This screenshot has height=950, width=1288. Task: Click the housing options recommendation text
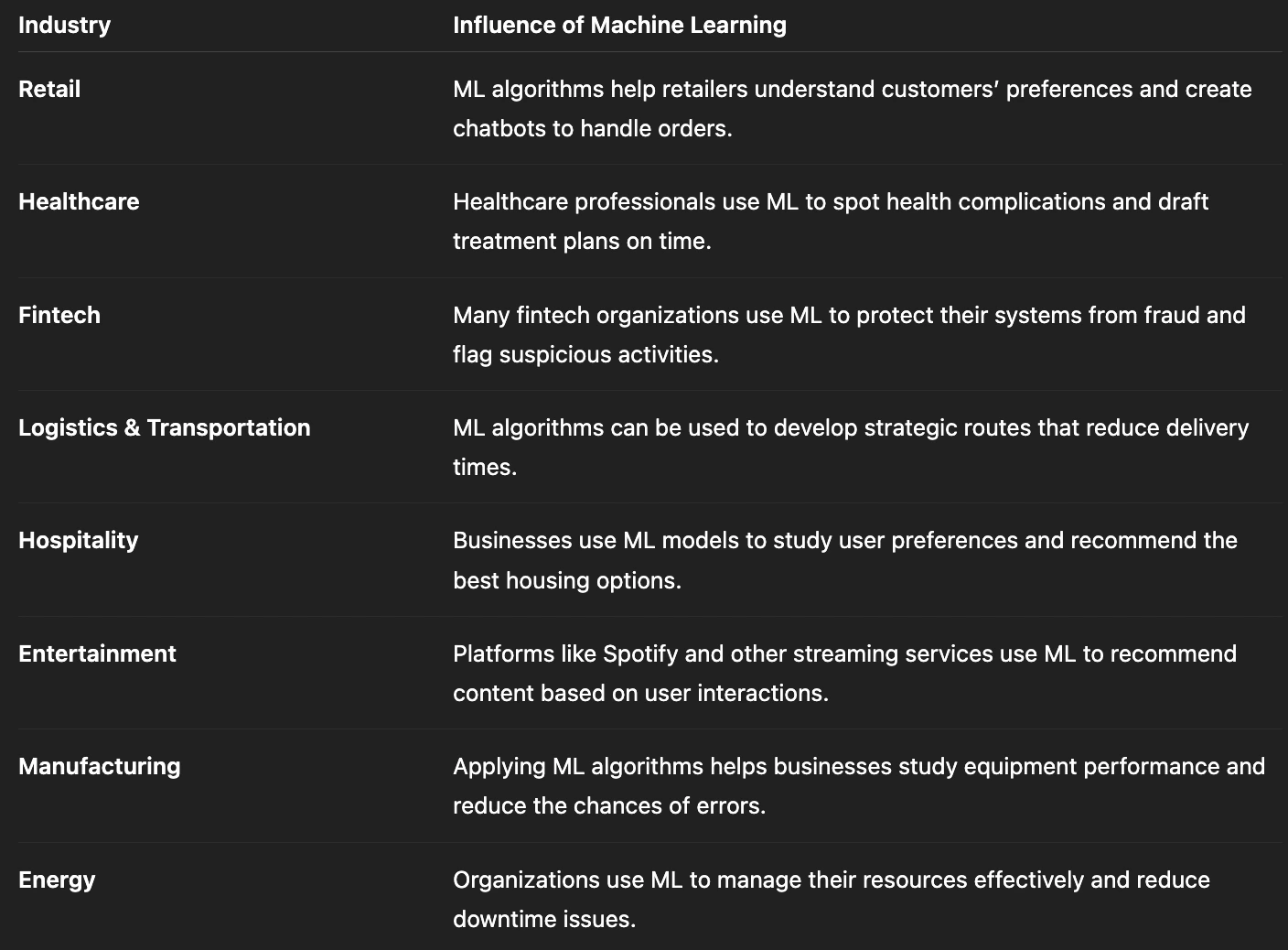[844, 559]
